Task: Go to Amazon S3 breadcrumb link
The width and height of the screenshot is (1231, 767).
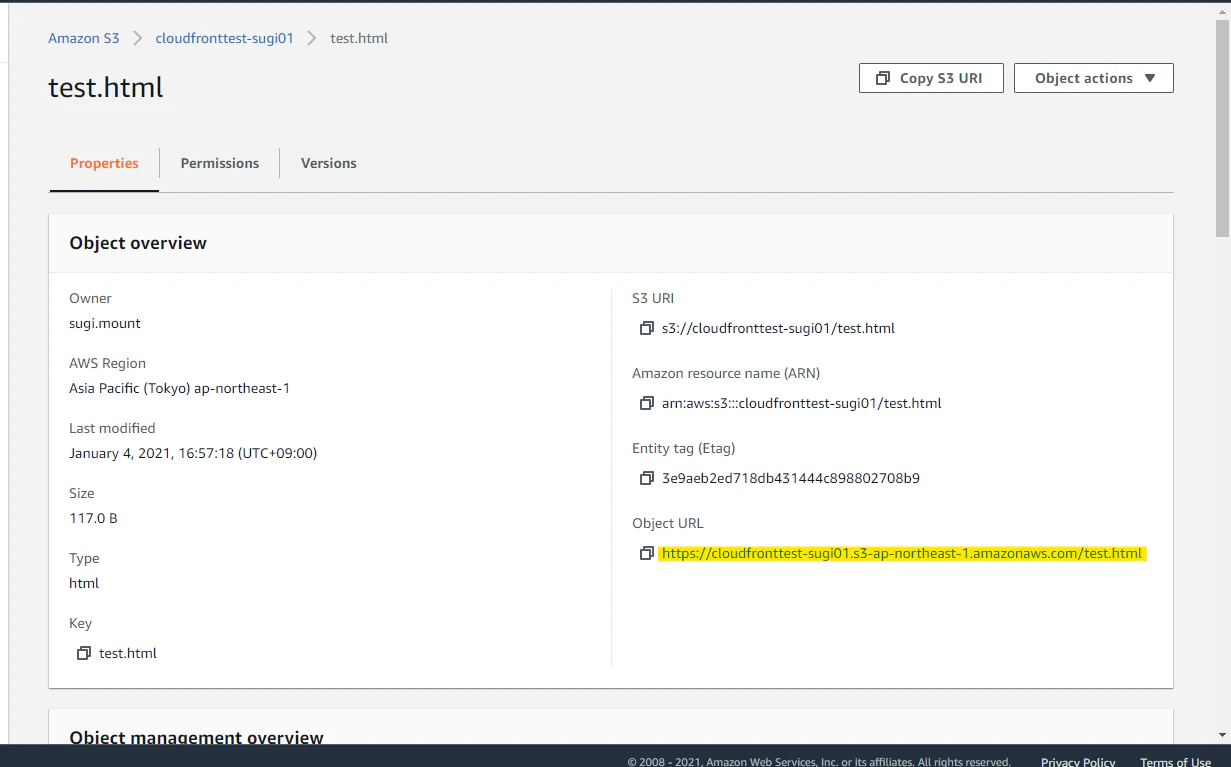Action: tap(84, 38)
